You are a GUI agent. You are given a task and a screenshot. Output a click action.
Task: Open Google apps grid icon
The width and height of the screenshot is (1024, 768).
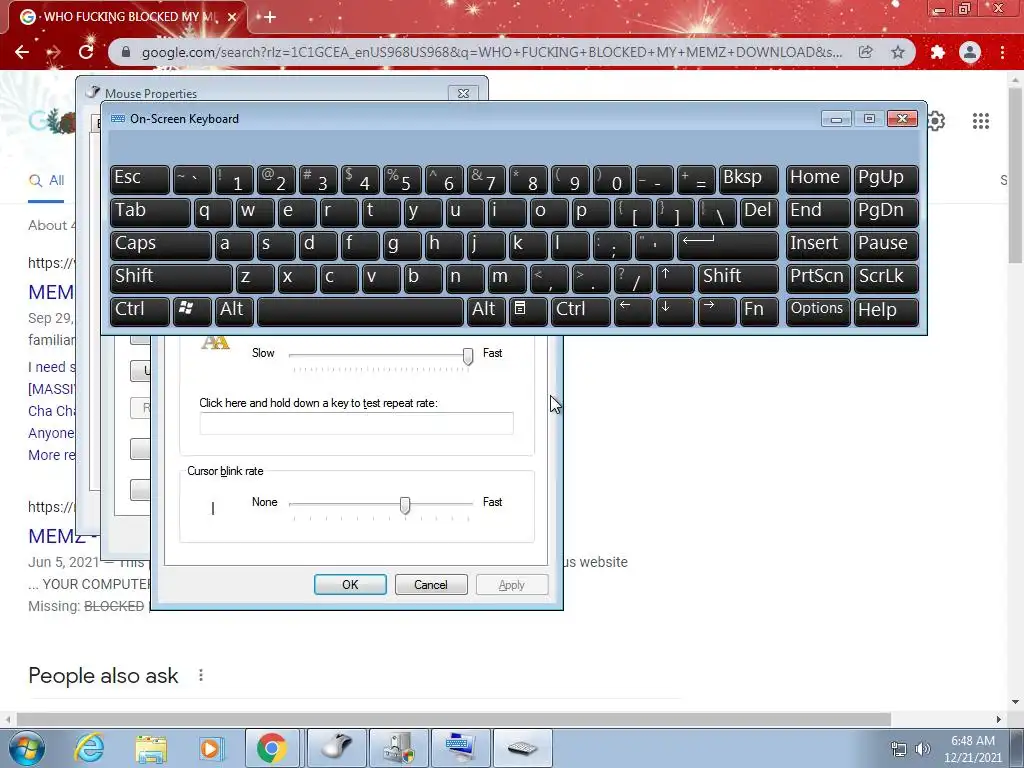coord(980,121)
